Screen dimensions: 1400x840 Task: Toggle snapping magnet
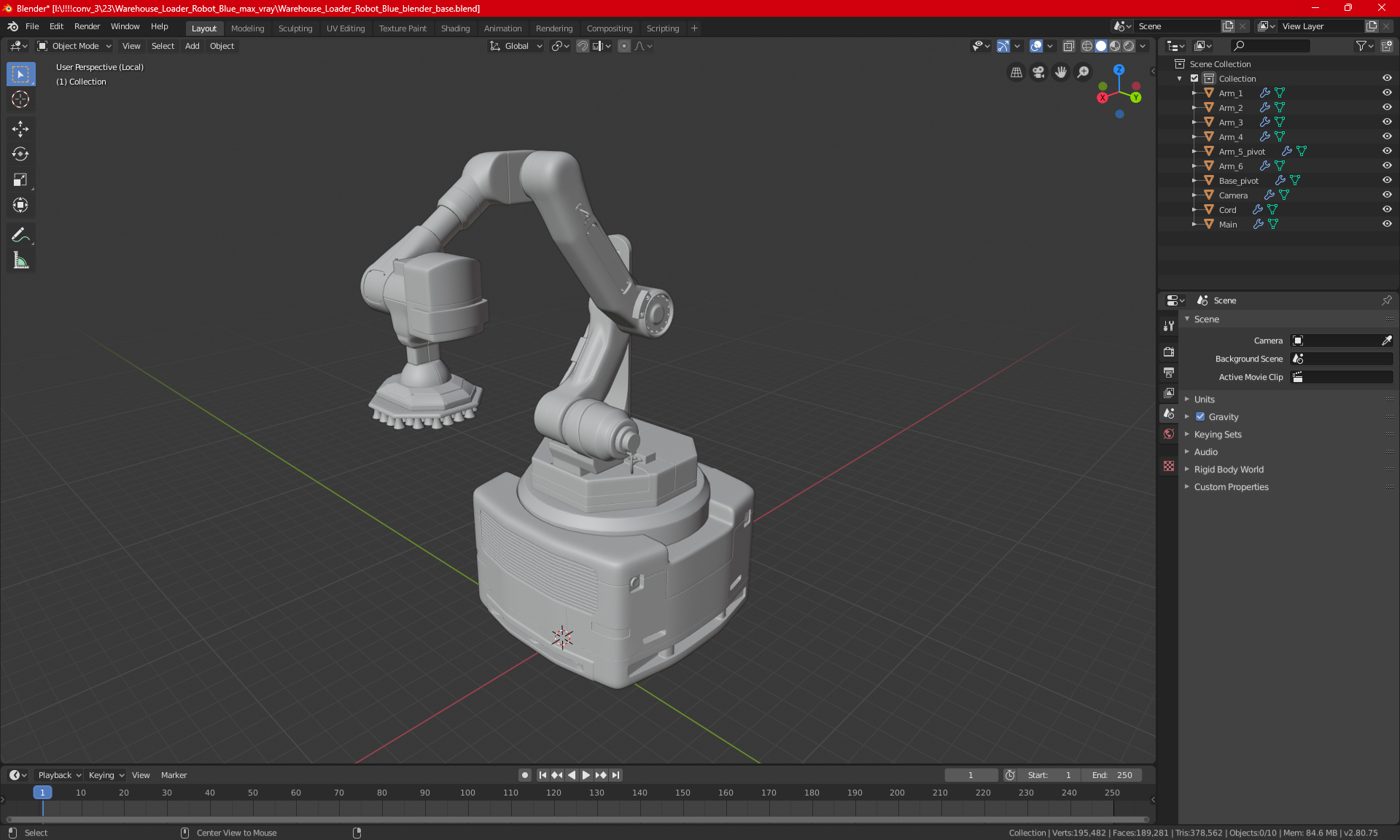click(583, 46)
